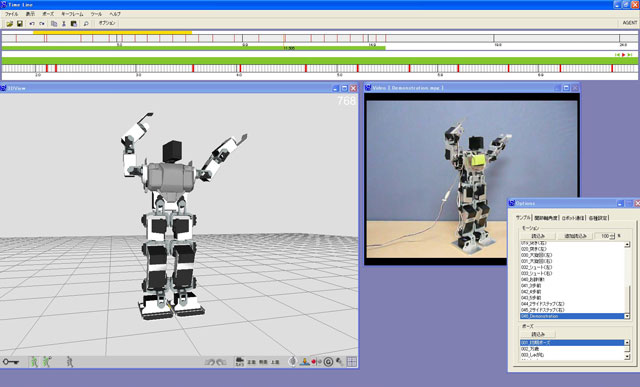Image resolution: width=640 pixels, height=387 pixels.
Task: Click the オプション toolbar button
Action: point(107,23)
